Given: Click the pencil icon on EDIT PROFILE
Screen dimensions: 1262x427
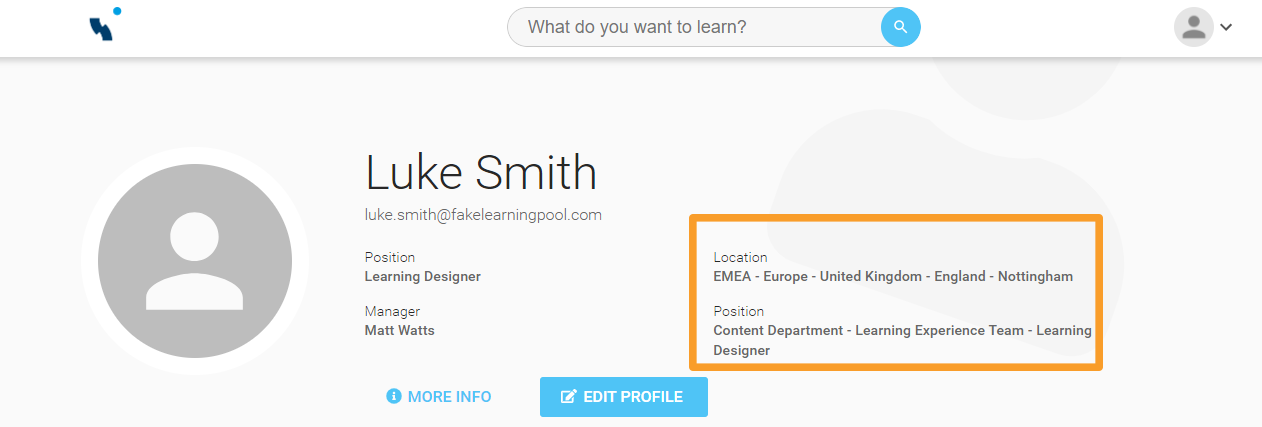Looking at the screenshot, I should point(568,397).
